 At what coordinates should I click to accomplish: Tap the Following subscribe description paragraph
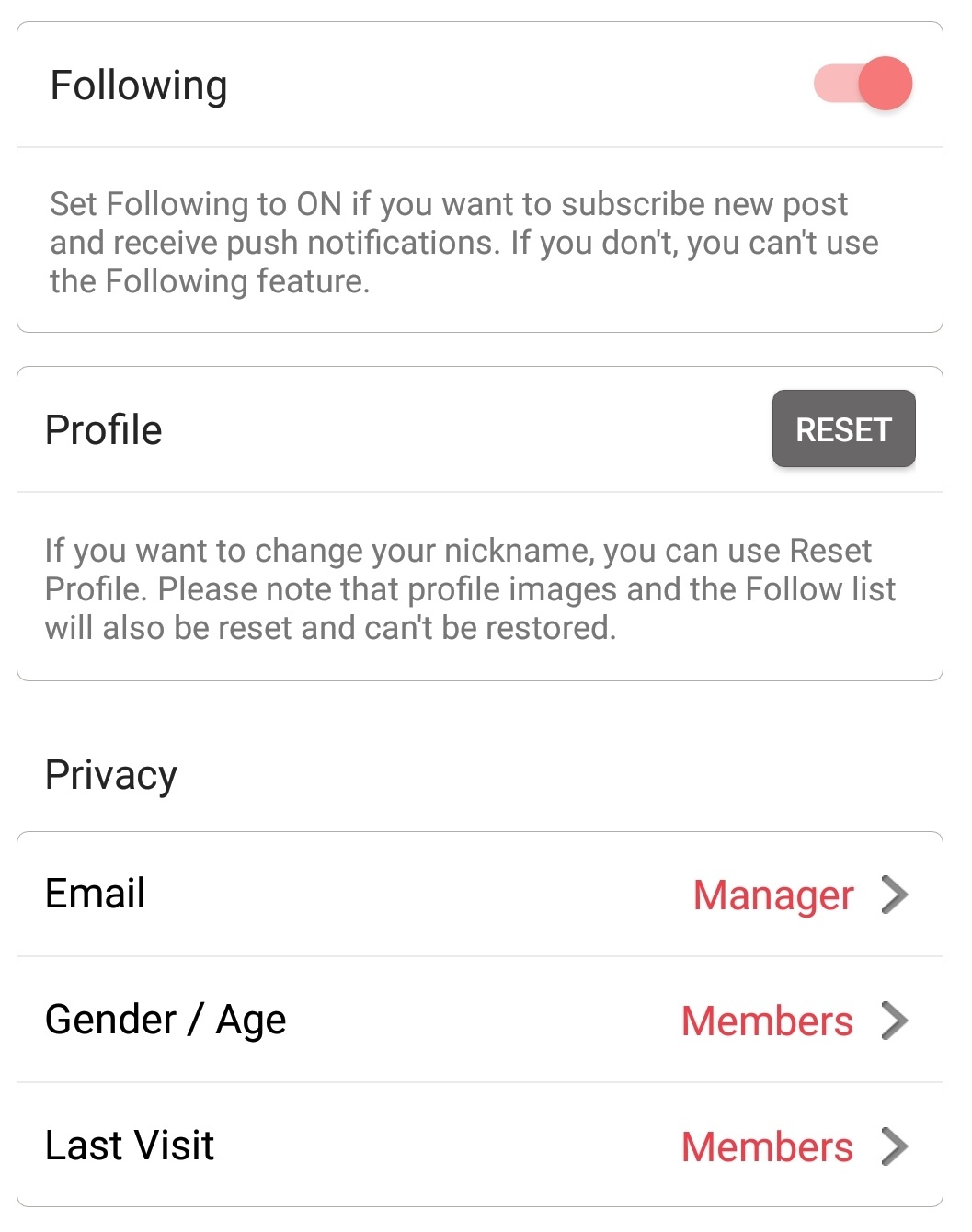tap(464, 243)
